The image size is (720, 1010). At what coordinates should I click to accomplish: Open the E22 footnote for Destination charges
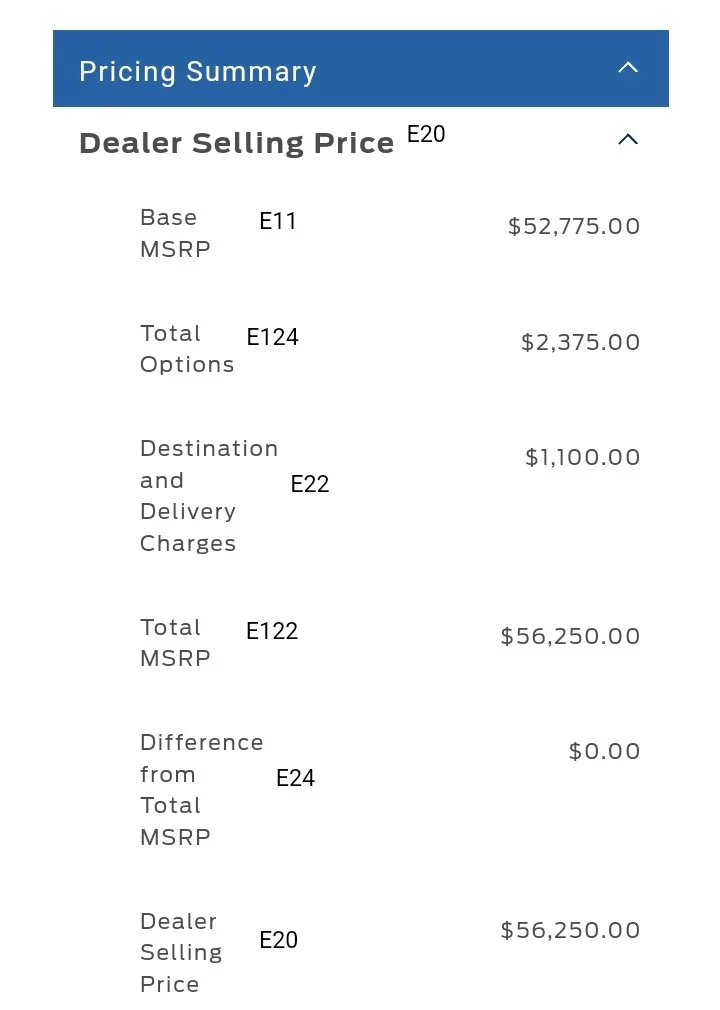[x=310, y=484]
